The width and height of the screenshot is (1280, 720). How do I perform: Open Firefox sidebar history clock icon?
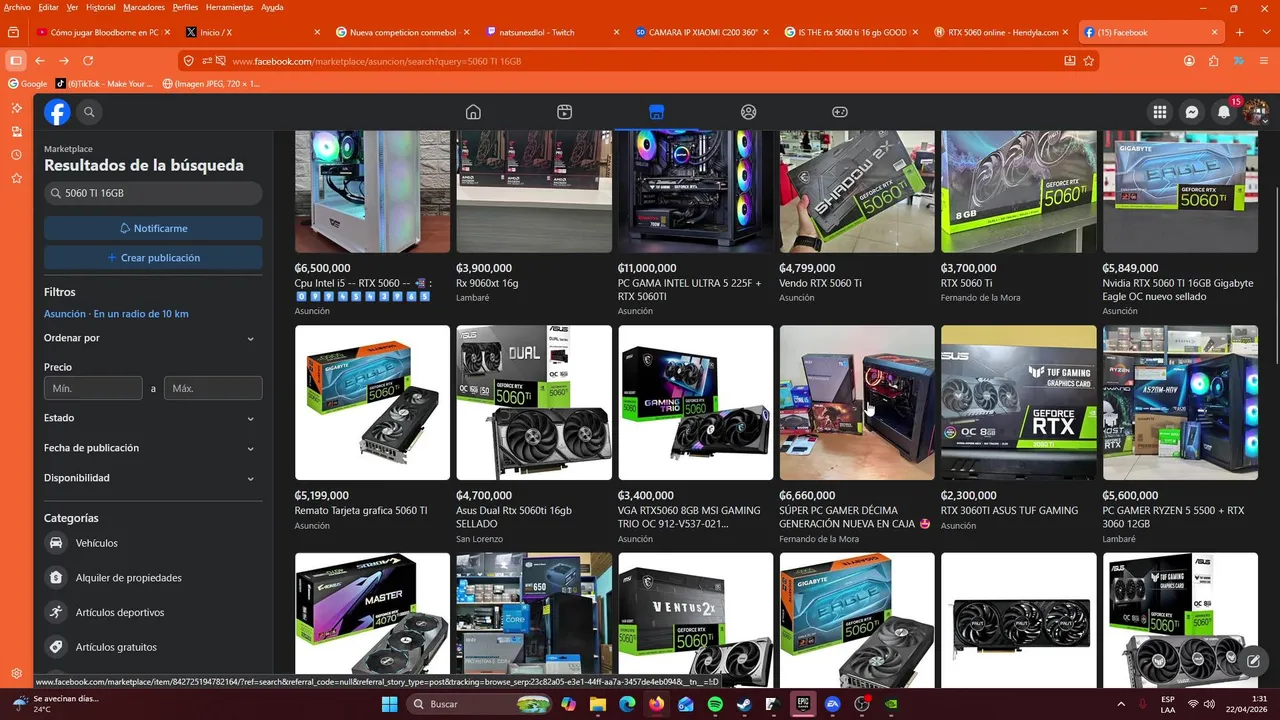pyautogui.click(x=16, y=155)
